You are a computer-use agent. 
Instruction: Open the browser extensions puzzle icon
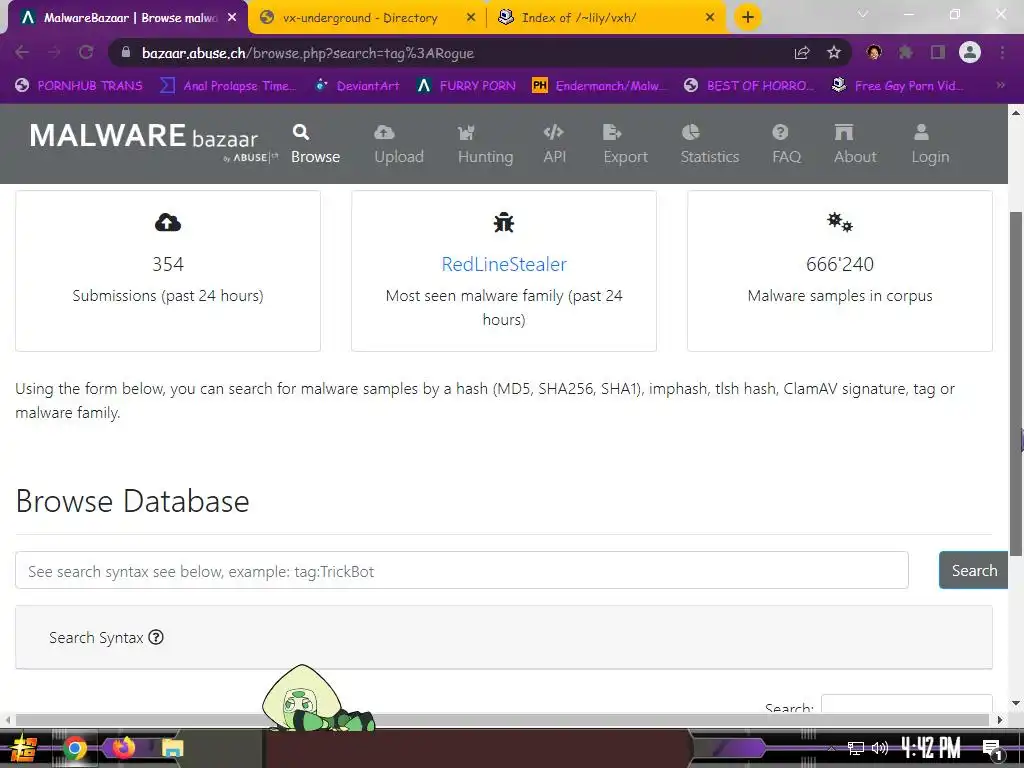pos(905,52)
